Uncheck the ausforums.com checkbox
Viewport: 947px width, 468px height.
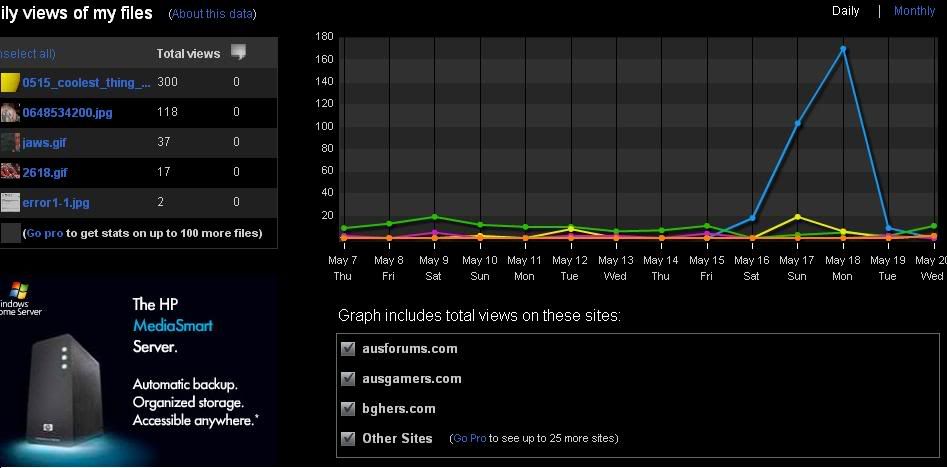coord(348,349)
